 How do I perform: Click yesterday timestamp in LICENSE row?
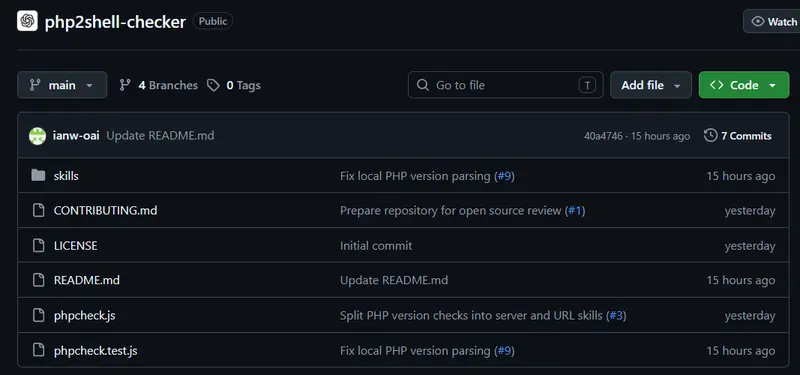(x=750, y=246)
